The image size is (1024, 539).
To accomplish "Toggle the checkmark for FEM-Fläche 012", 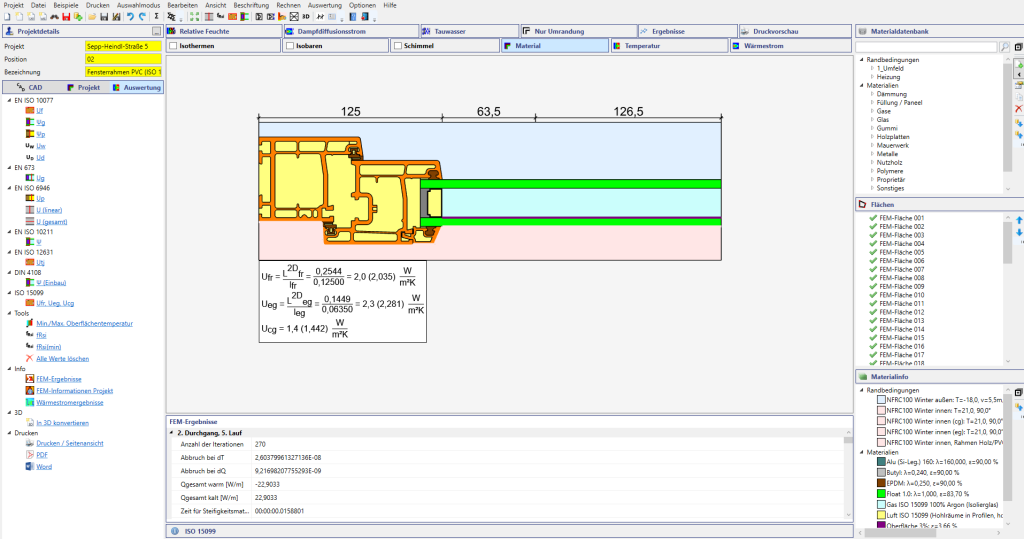I will pyautogui.click(x=873, y=312).
